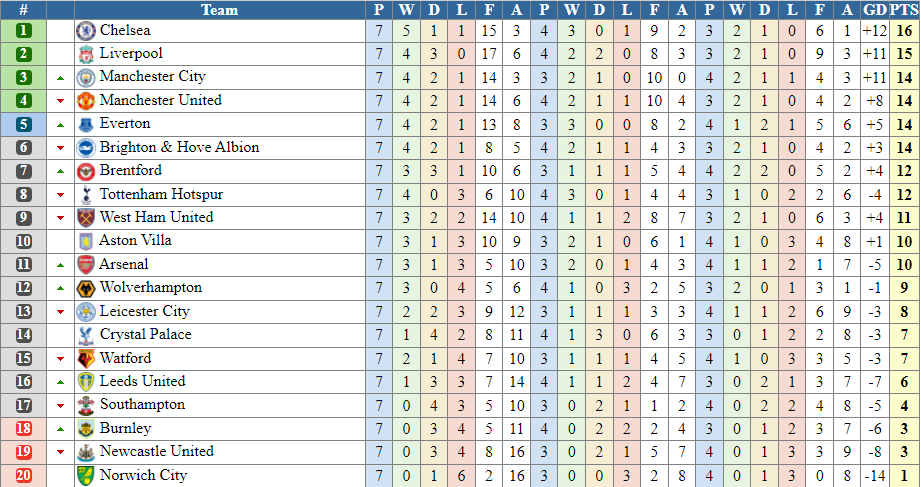Click the Liverpool club crest icon
Screen dimensions: 921x487
[86, 54]
